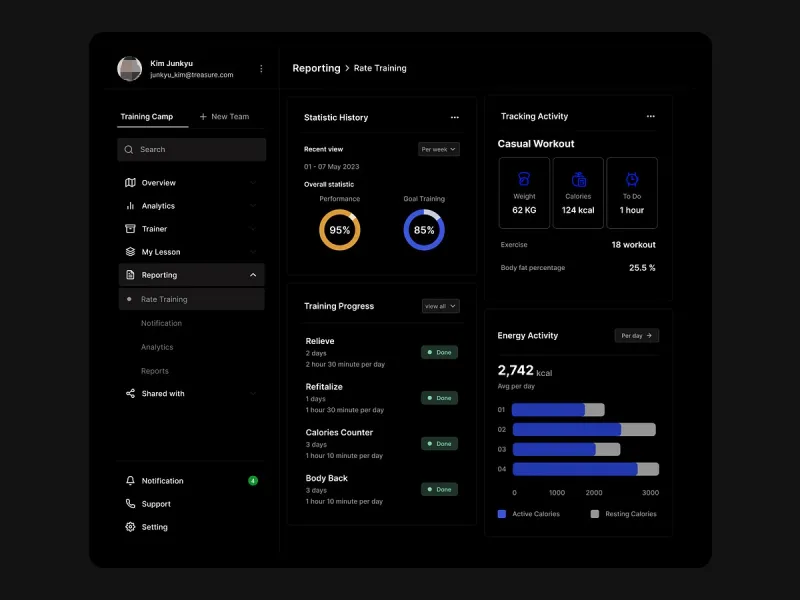Viewport: 800px width, 600px height.
Task: Click the Overview map icon
Action: [x=130, y=183]
